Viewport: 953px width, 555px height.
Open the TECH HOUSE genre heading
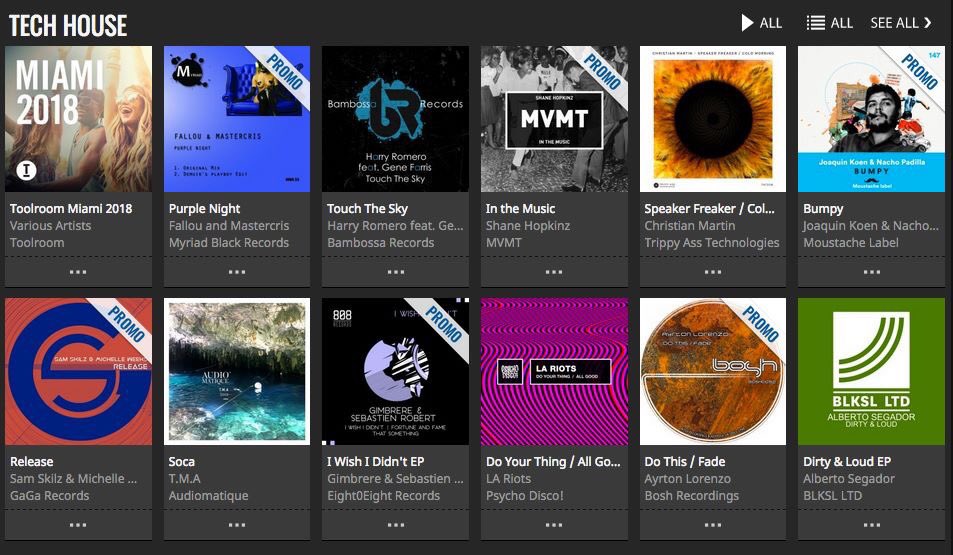68,26
